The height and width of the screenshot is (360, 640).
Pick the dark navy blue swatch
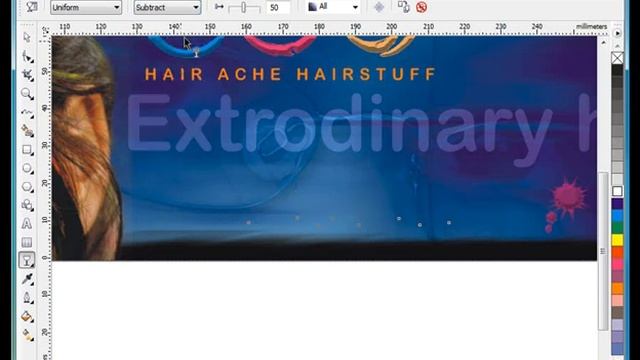tap(618, 204)
